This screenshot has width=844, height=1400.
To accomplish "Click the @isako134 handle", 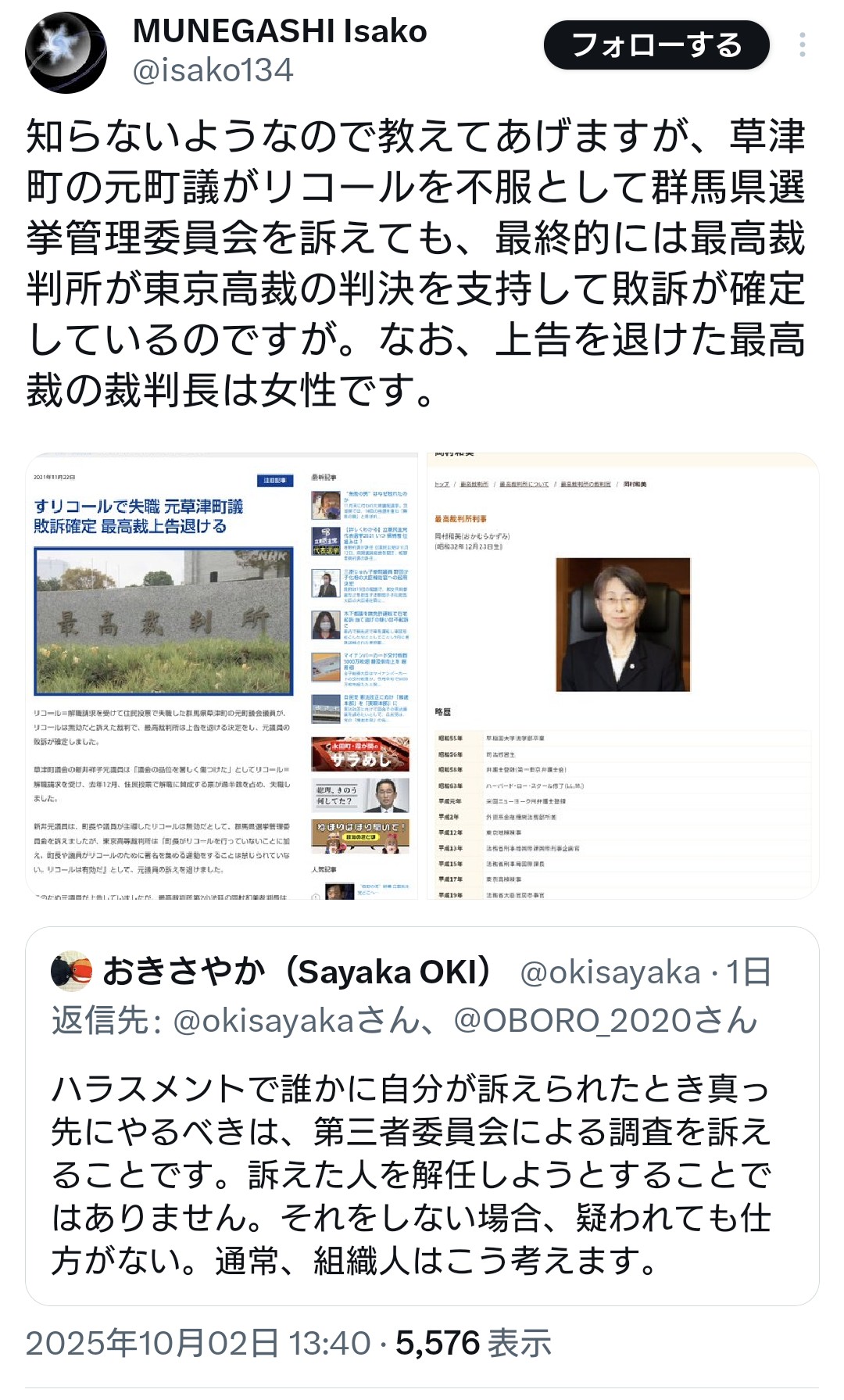I will (213, 71).
